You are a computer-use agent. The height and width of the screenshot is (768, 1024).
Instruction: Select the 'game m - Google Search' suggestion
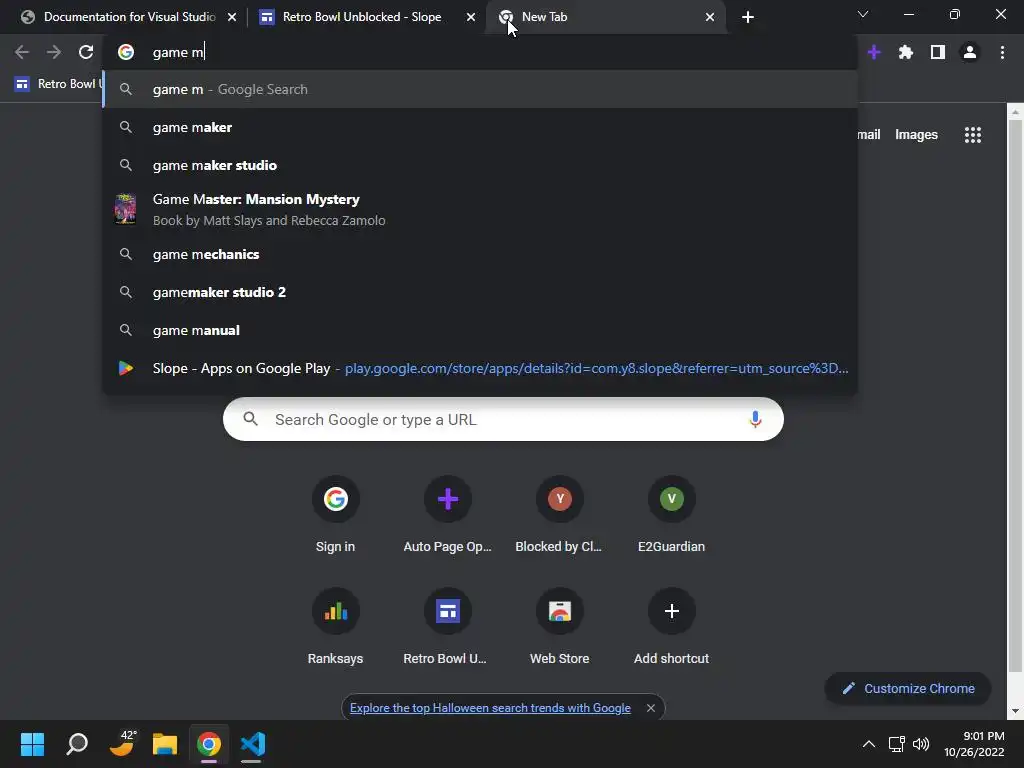coord(480,89)
